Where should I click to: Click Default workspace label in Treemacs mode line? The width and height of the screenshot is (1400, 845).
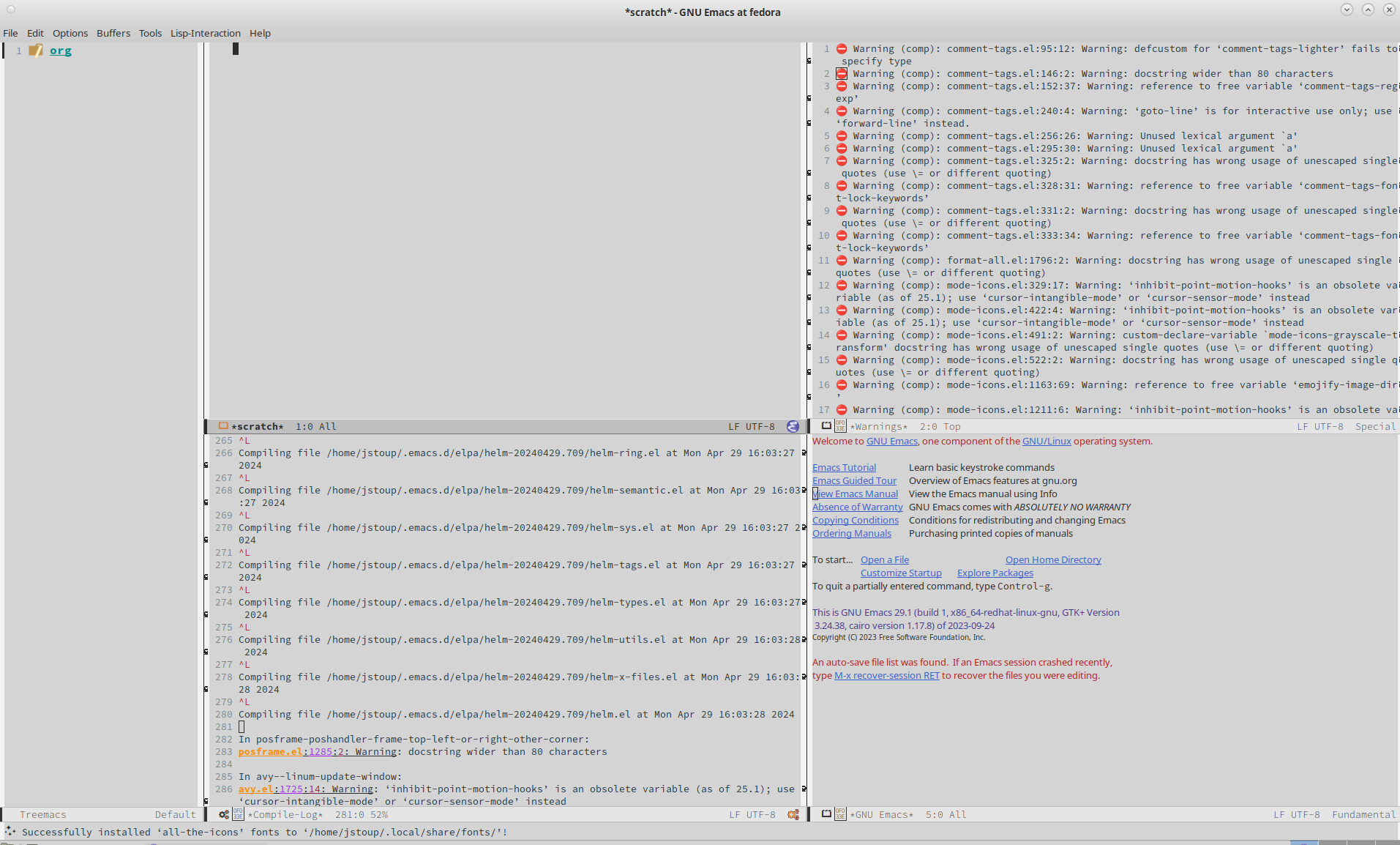(x=175, y=814)
